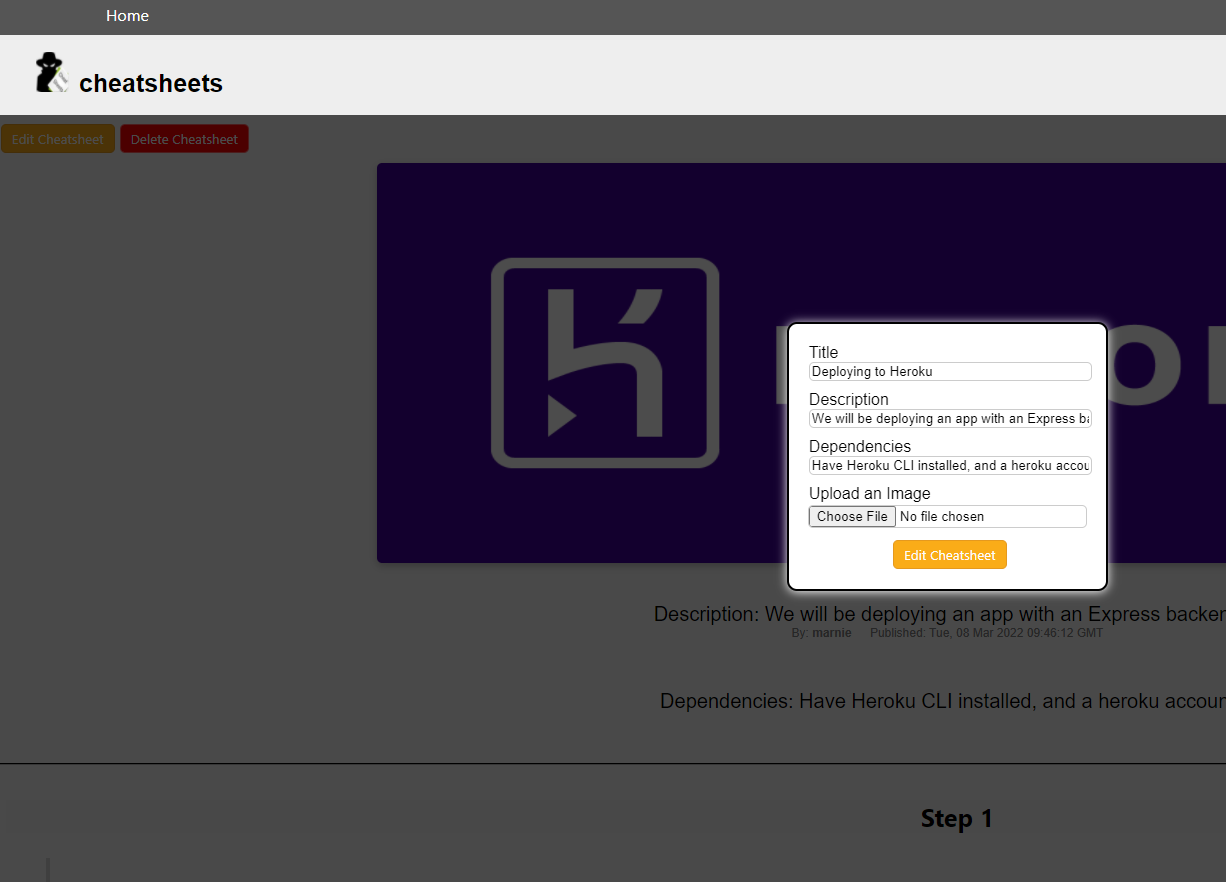Screen dimensions: 1226x882
Task: Click the 'No file chosen' text
Action: 942,516
